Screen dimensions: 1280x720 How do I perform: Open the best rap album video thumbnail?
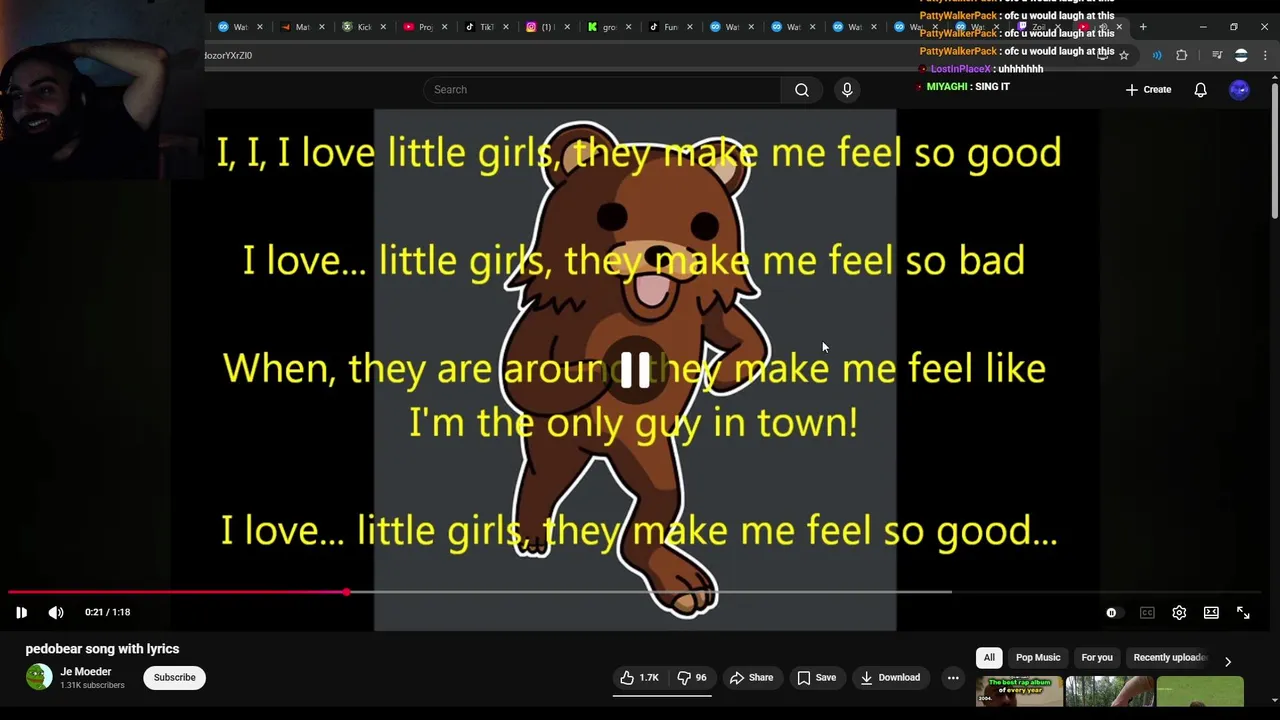click(x=1019, y=692)
